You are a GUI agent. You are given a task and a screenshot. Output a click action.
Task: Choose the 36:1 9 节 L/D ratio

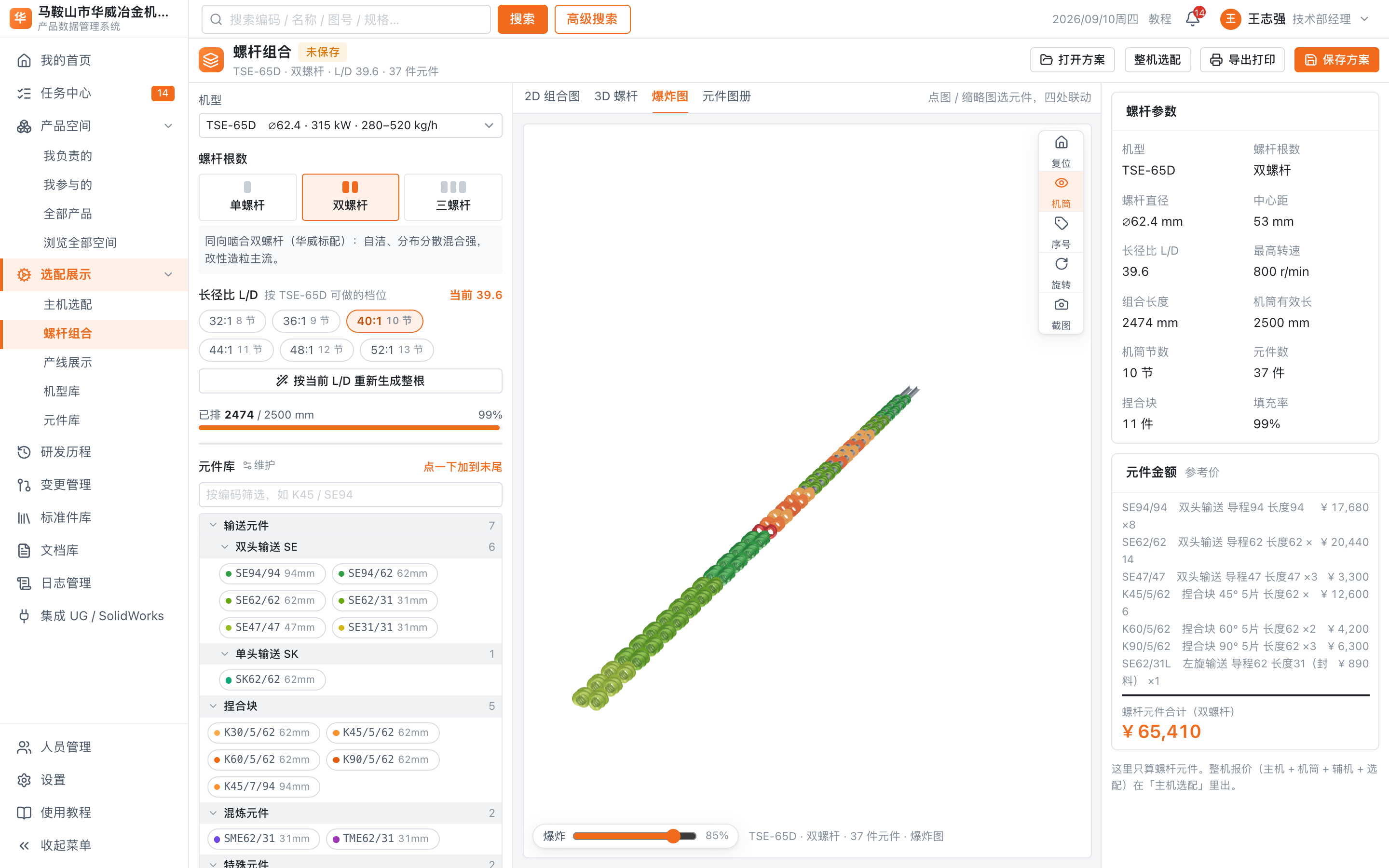tap(306, 321)
